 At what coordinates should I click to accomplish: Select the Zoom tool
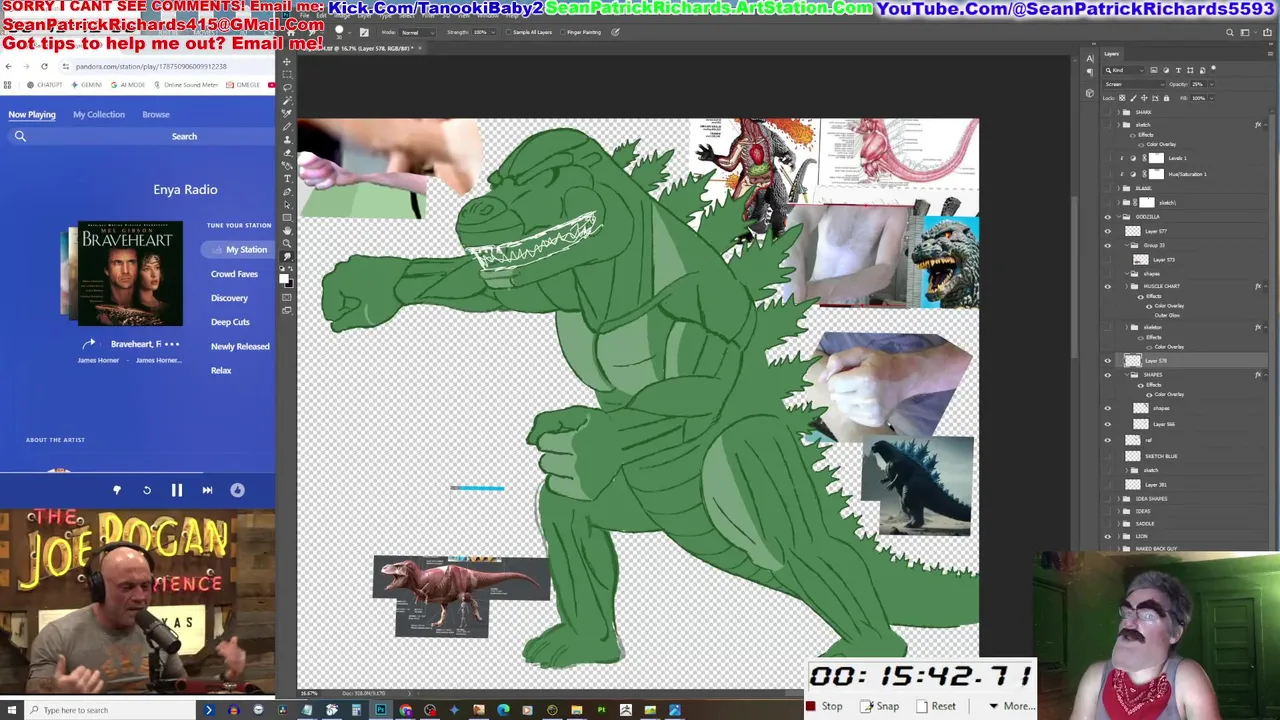[287, 244]
